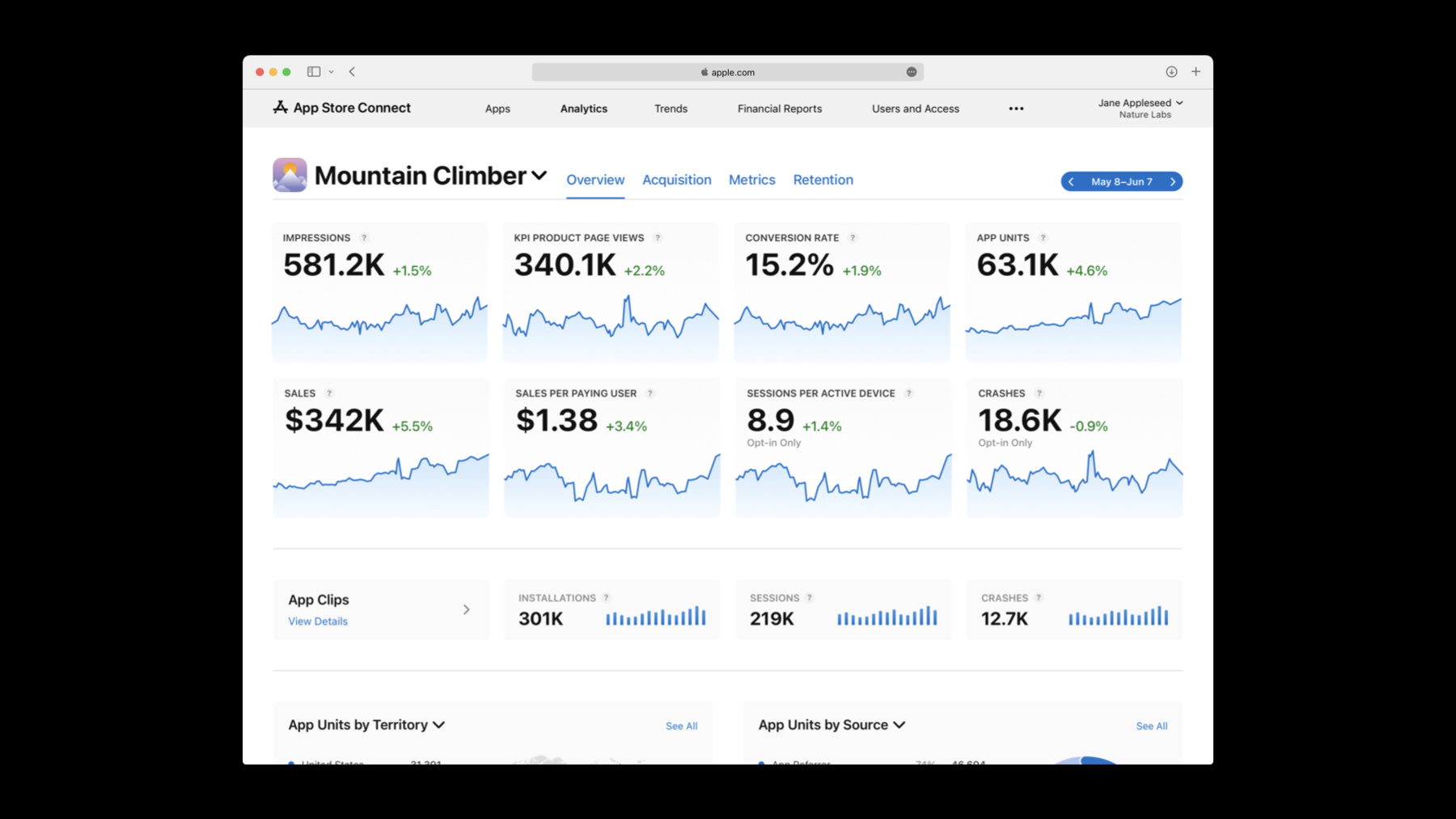Viewport: 1456px width, 819px height.
Task: Go back with the browser back arrow
Action: pyautogui.click(x=352, y=72)
